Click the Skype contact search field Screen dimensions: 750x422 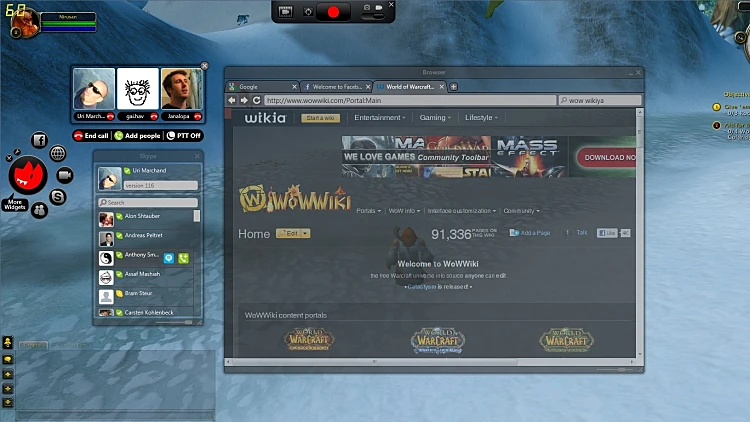[150, 202]
